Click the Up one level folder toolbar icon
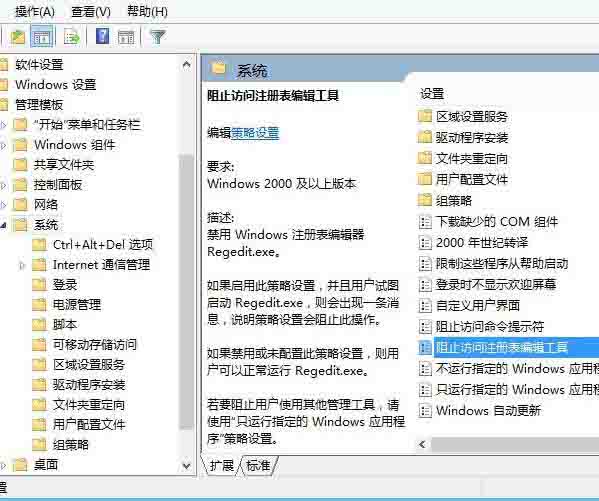 18,37
